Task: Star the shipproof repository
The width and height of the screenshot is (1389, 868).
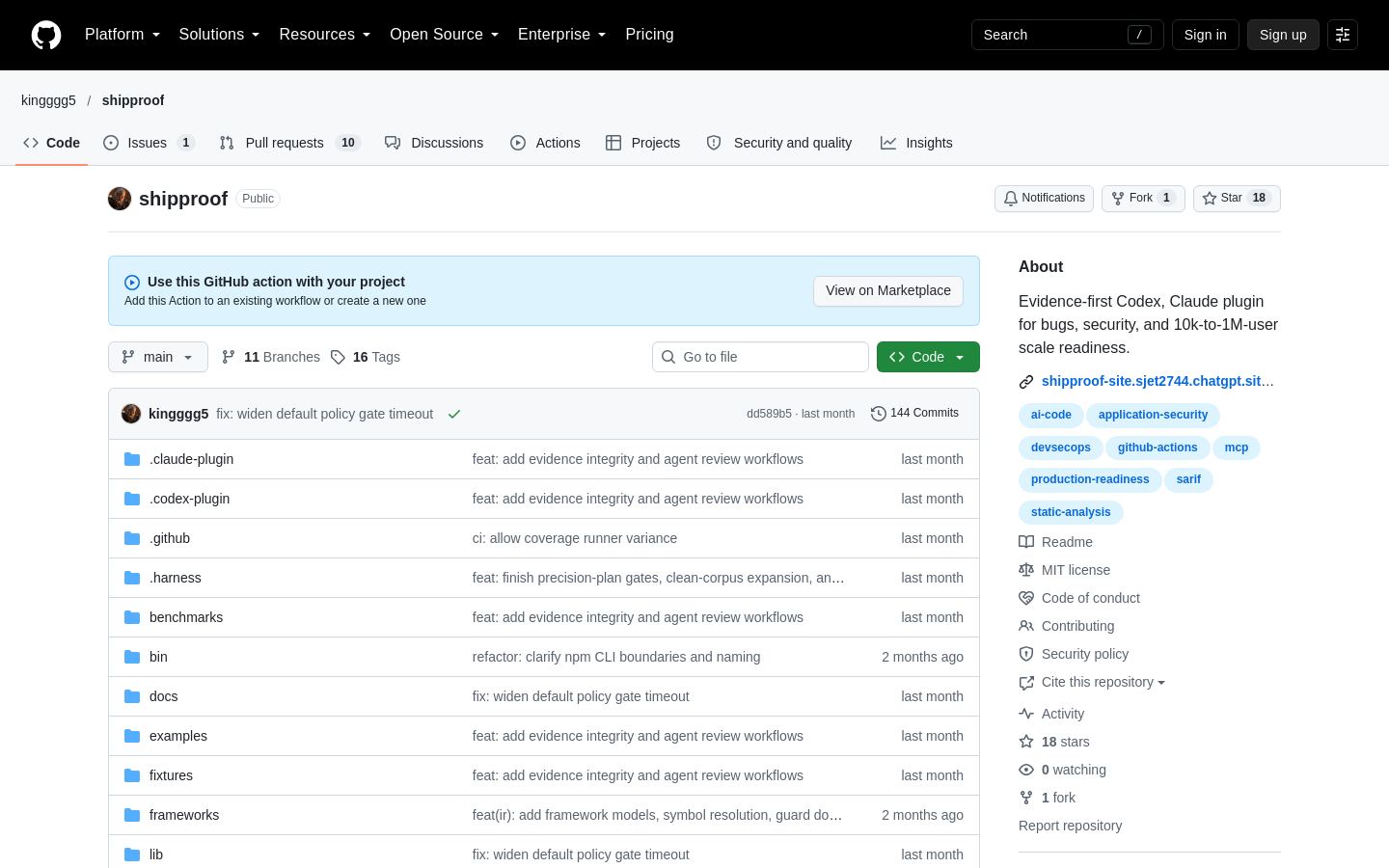Action: pyautogui.click(x=1237, y=199)
